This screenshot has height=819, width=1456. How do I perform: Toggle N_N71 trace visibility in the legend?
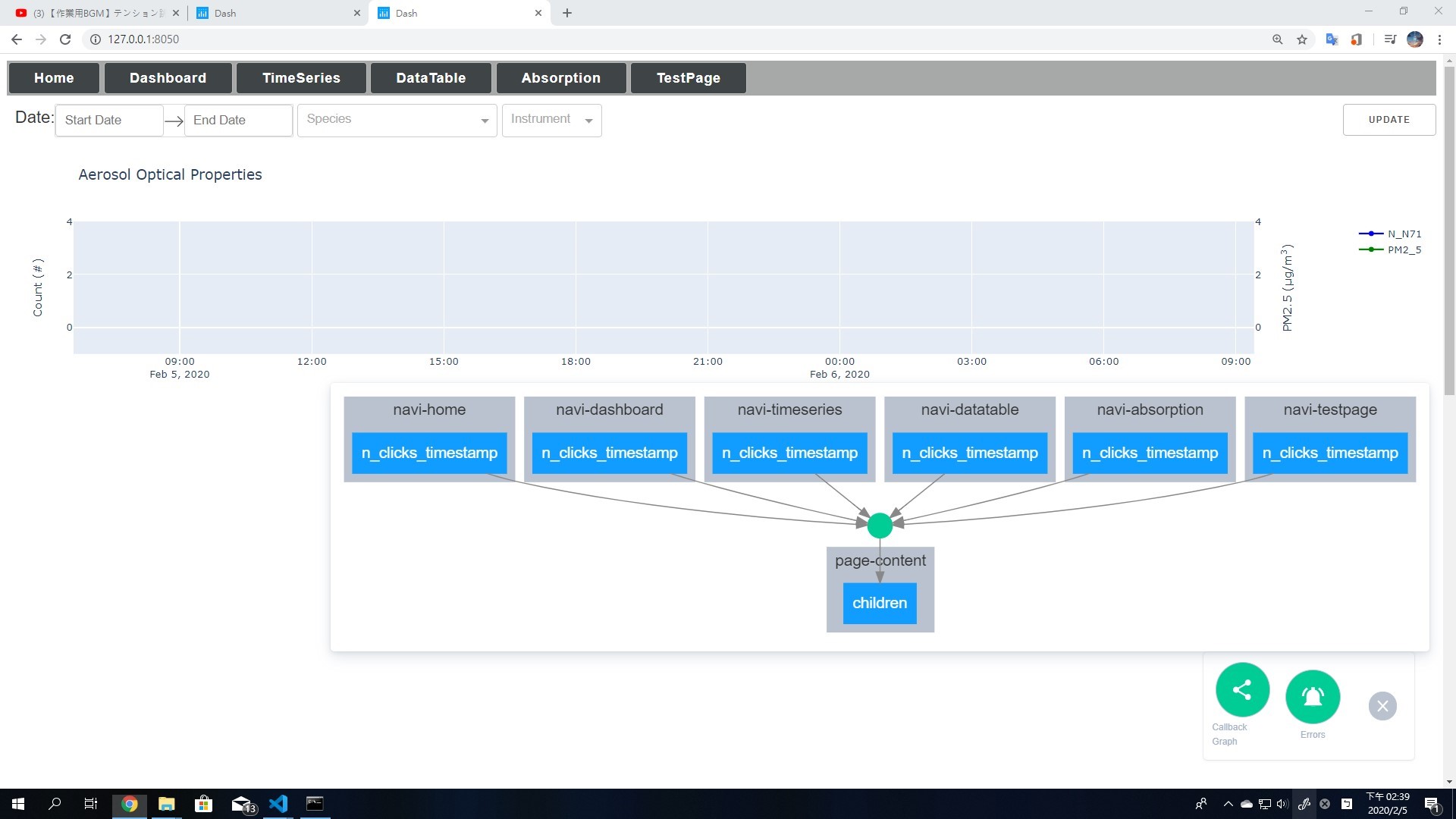(1403, 234)
